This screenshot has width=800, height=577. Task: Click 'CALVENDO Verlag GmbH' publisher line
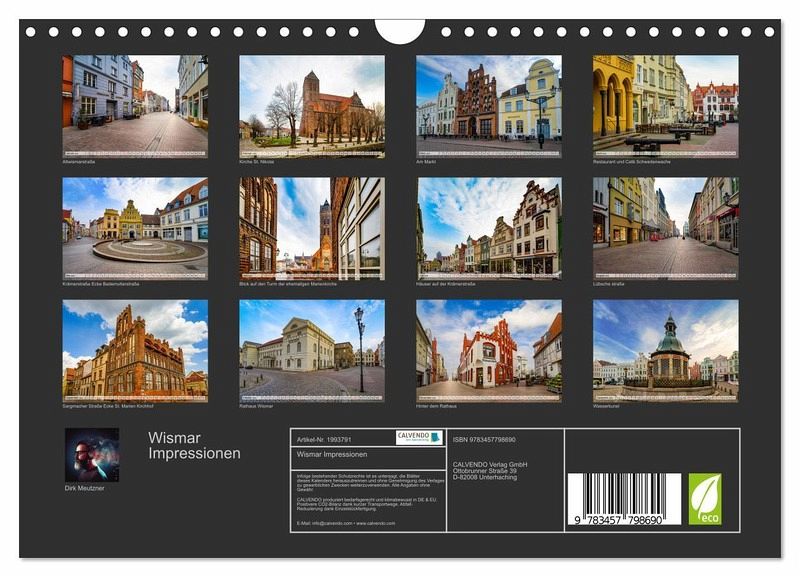tap(490, 464)
